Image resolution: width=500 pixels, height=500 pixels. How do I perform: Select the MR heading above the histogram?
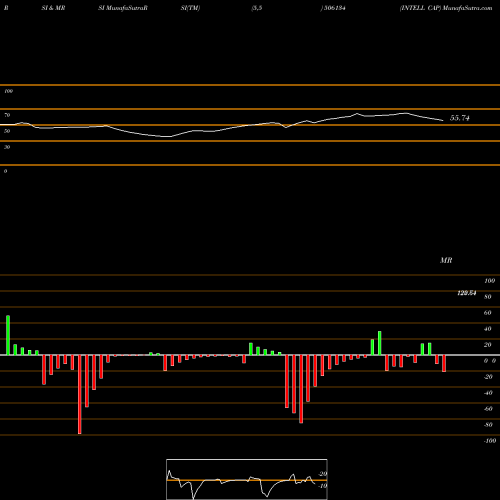tap(446, 260)
